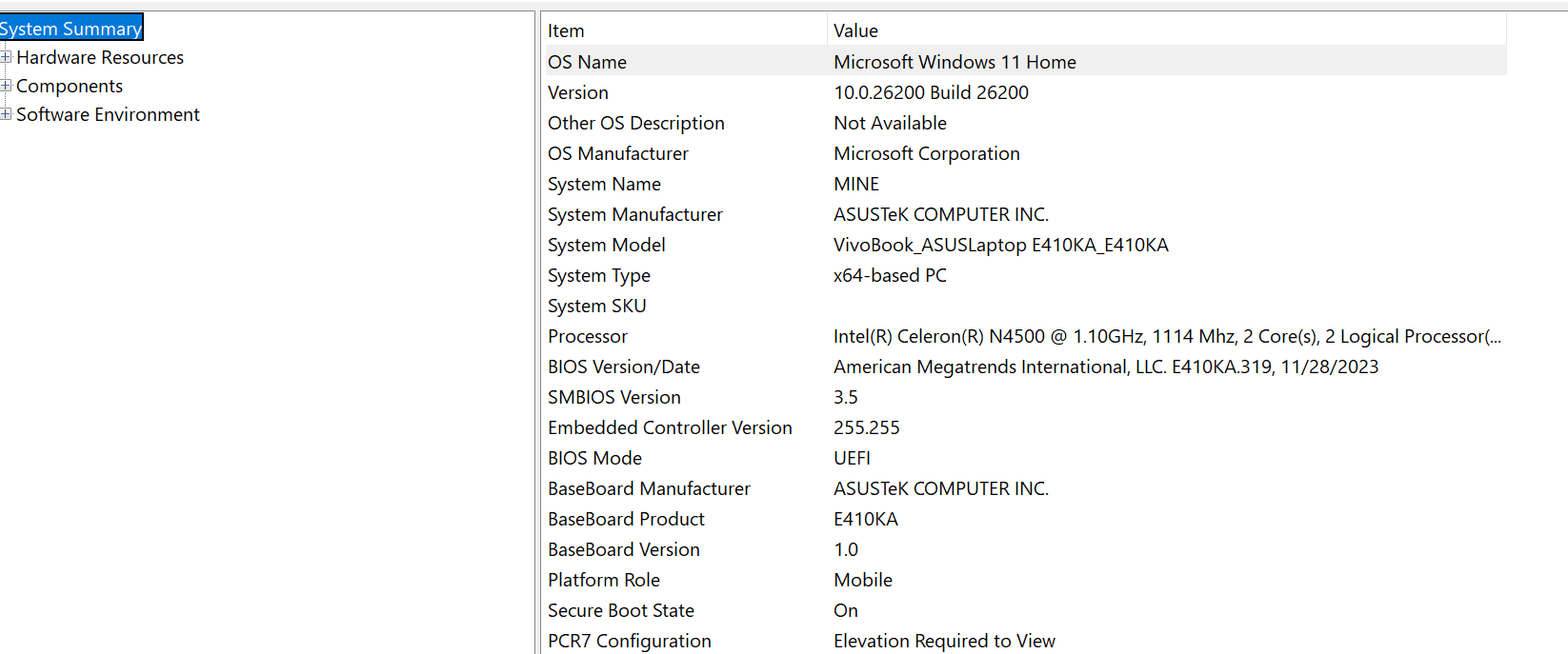Click the 3.5 SMBIOS version value
The height and width of the screenshot is (654, 1568).
click(846, 397)
